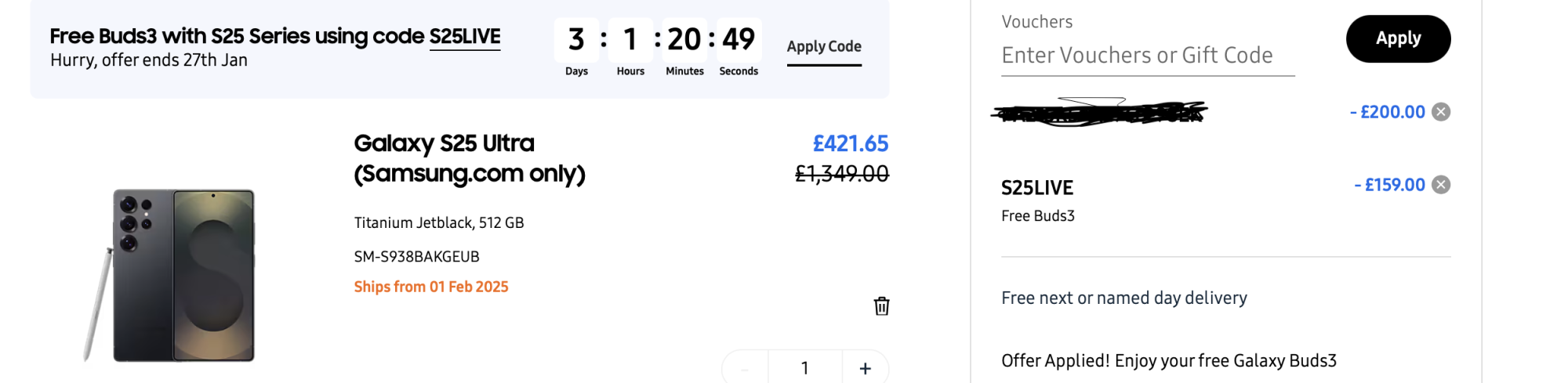Select the quantity number field
Viewport: 1568px width, 383px height.
[x=804, y=368]
